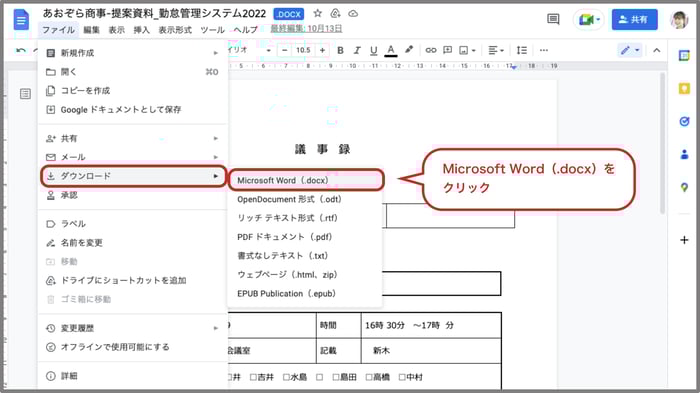The width and height of the screenshot is (700, 393).
Task: Open the ヘルプ menu
Action: [x=246, y=30]
